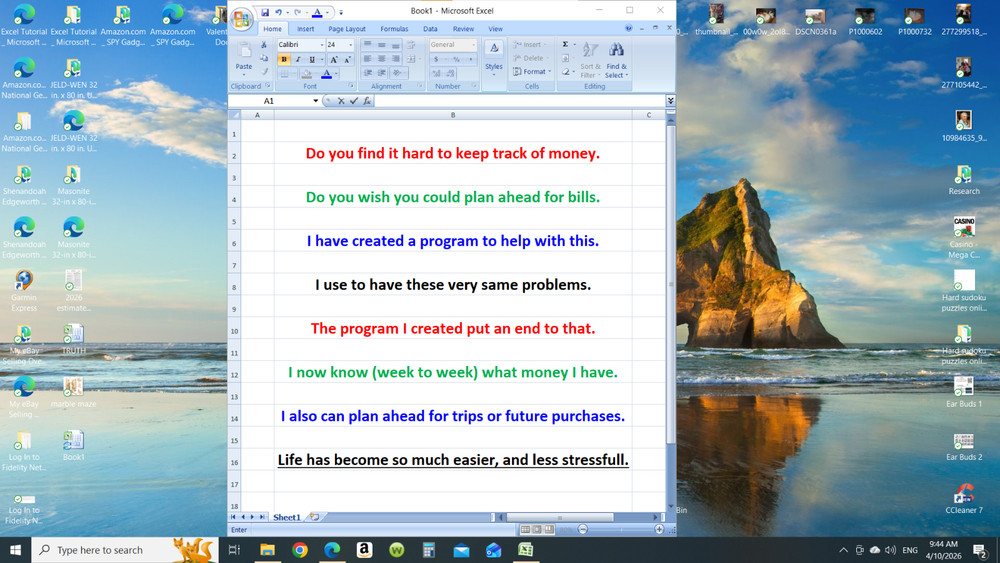Open the underline style dropdown arrow
The height and width of the screenshot is (563, 1000).
coord(322,59)
